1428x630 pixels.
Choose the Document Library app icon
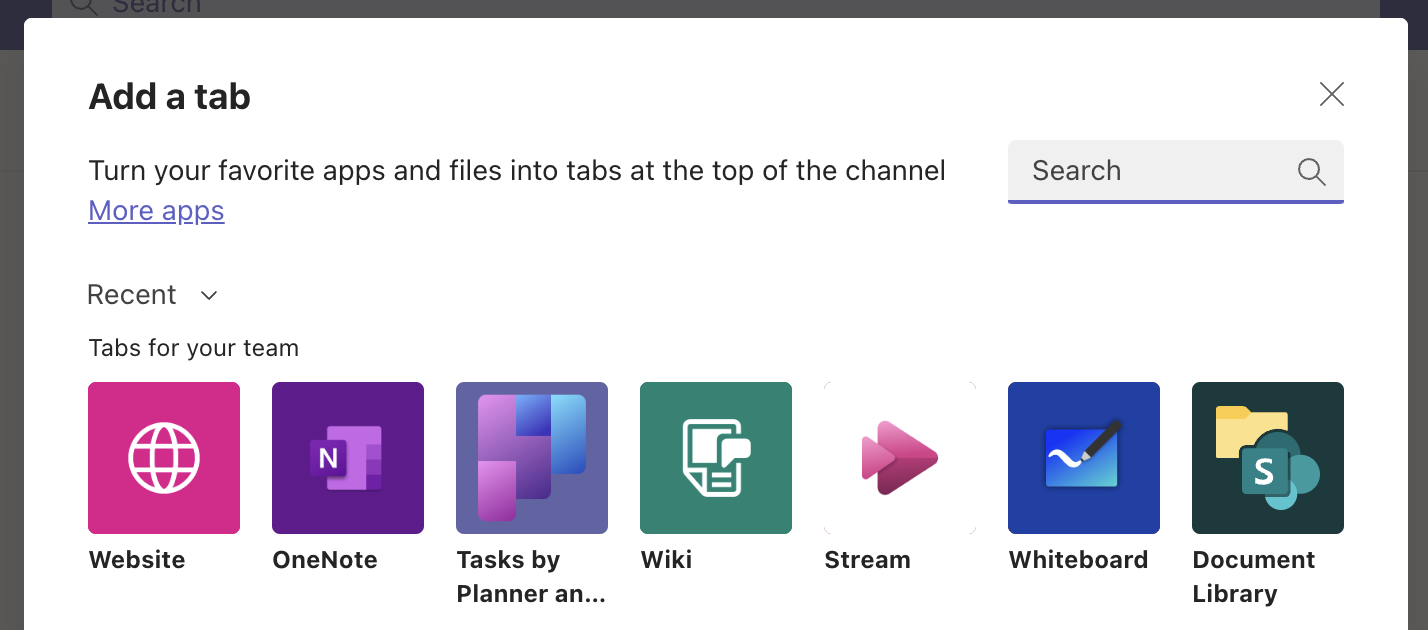[x=1268, y=458]
